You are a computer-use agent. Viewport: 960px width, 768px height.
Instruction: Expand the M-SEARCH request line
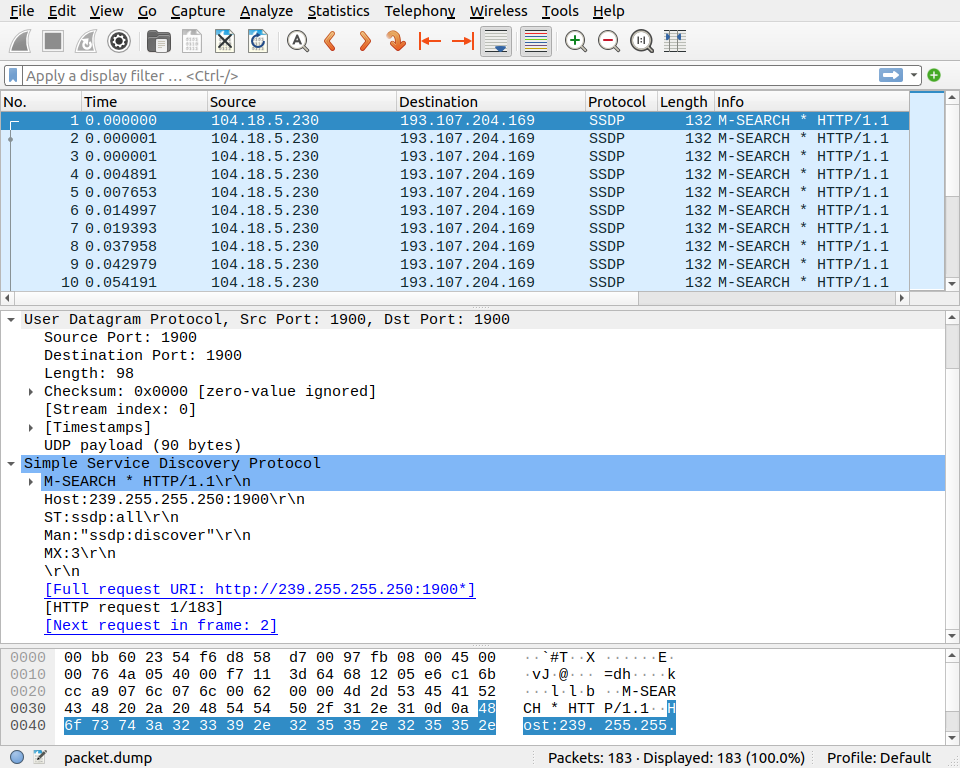[x=32, y=482]
